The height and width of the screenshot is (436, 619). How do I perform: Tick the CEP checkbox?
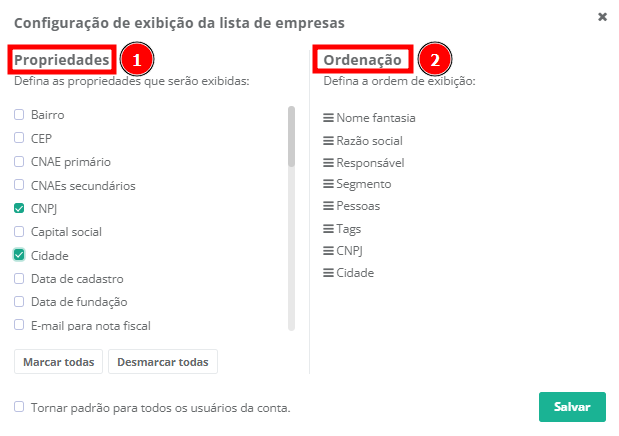coord(19,138)
